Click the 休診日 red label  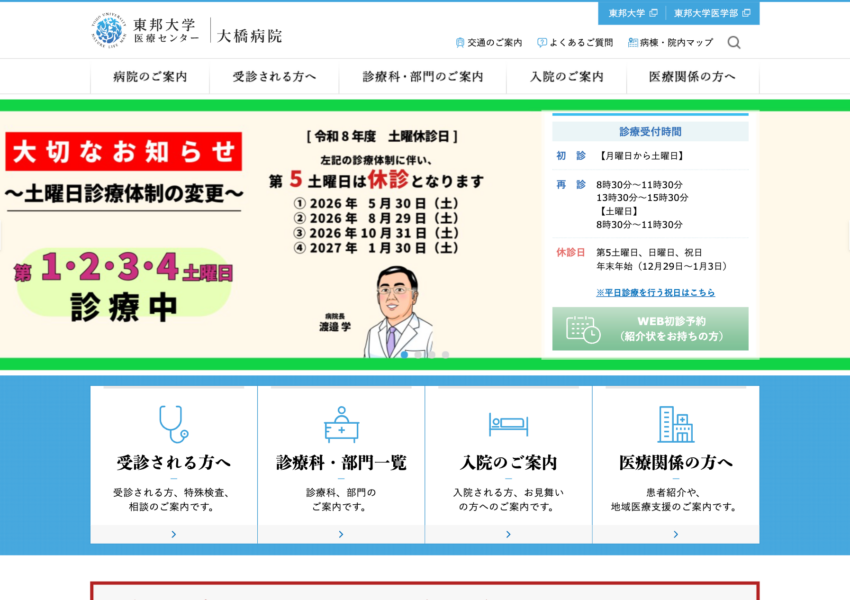coord(571,253)
